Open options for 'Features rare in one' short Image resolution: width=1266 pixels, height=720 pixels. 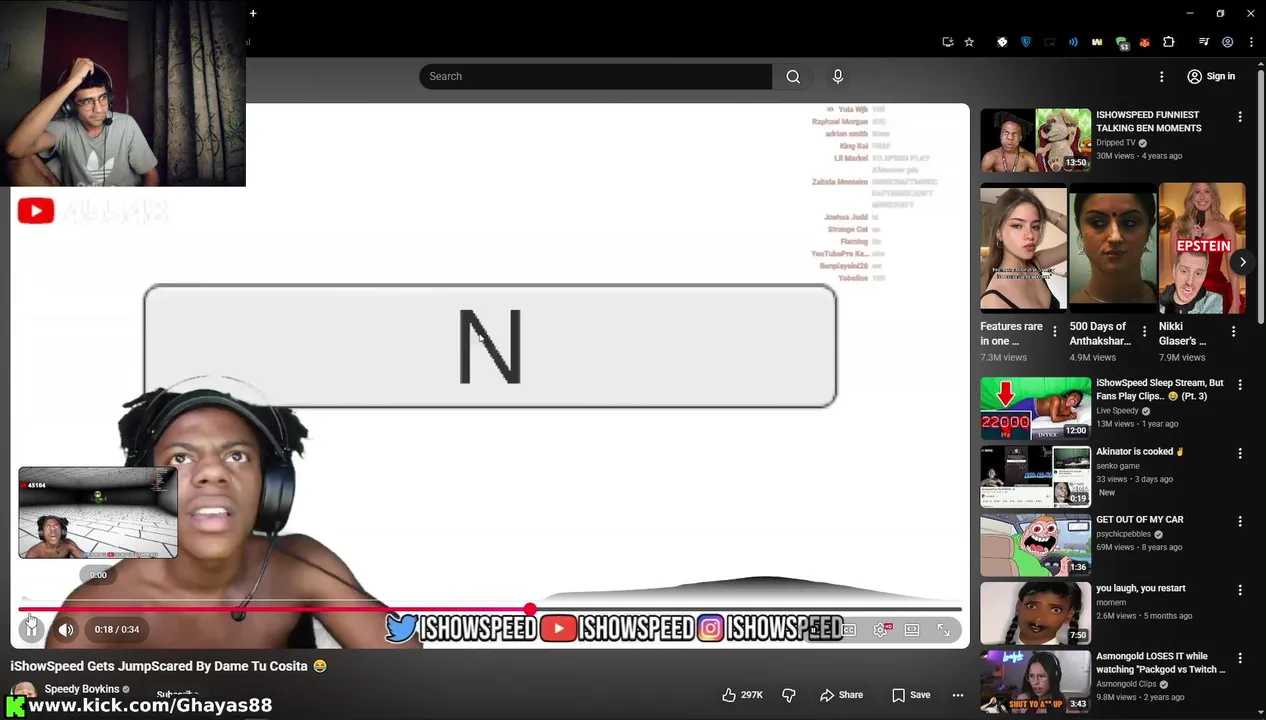click(1054, 332)
